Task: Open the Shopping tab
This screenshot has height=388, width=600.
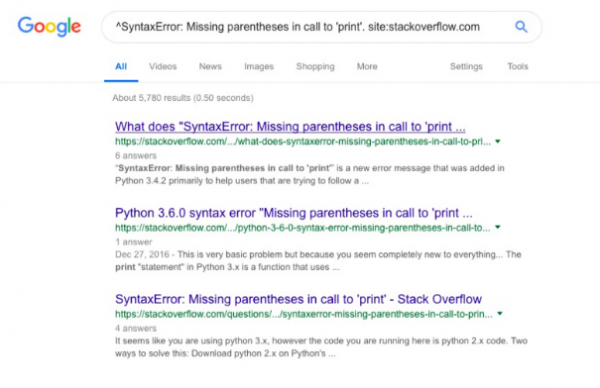Action: pyautogui.click(x=315, y=67)
